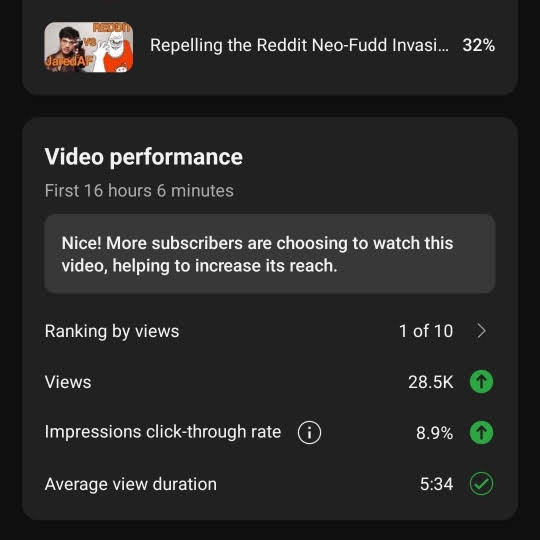Tap the 8.9% click-through value
540x540 pixels.
435,433
